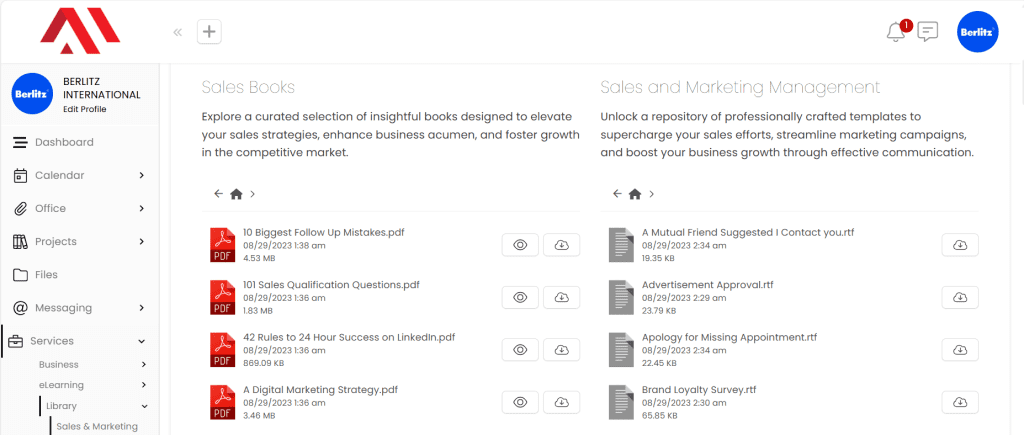Download 10 Biggest Follow Up Mistakes.pdf
This screenshot has height=435, width=1024.
click(x=561, y=245)
